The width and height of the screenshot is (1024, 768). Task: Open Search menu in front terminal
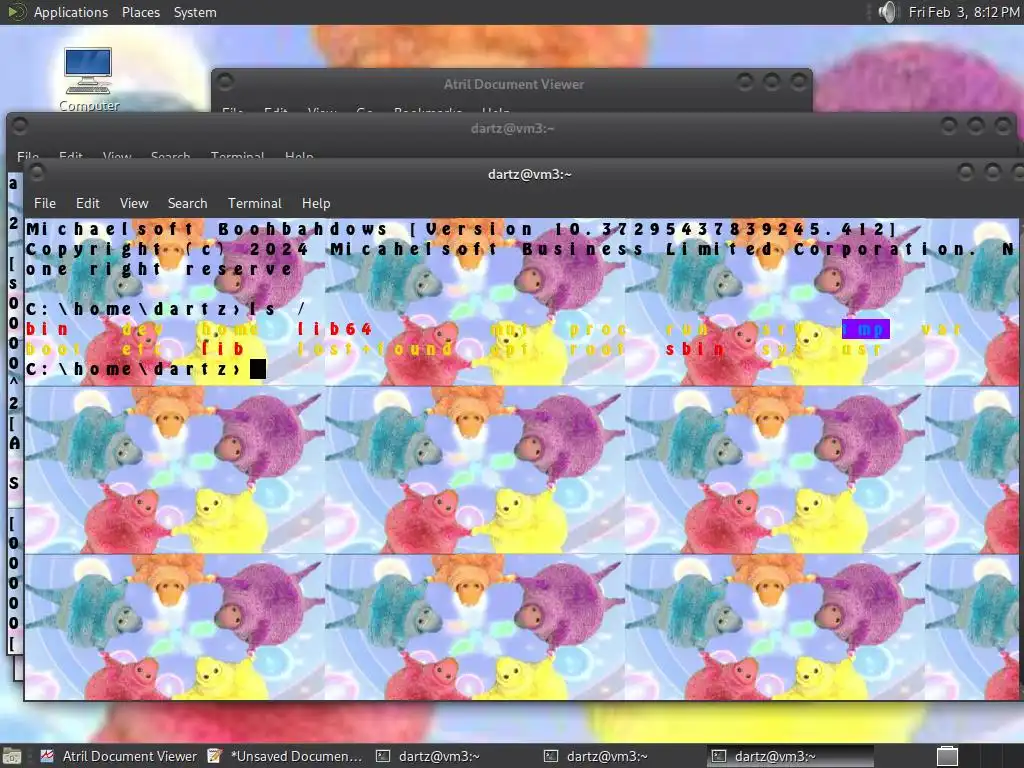[187, 203]
